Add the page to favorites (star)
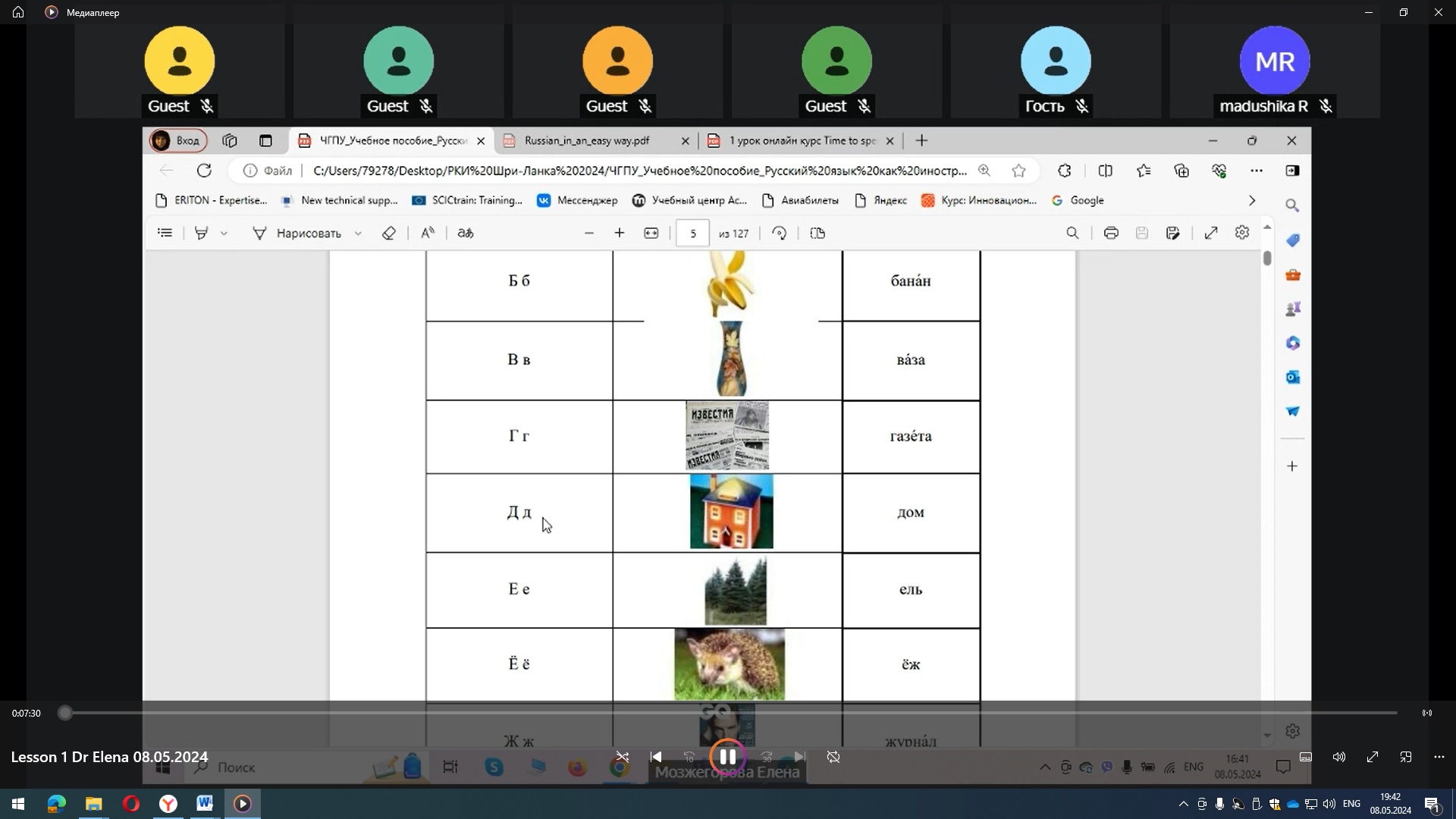This screenshot has width=1456, height=819. tap(1018, 171)
